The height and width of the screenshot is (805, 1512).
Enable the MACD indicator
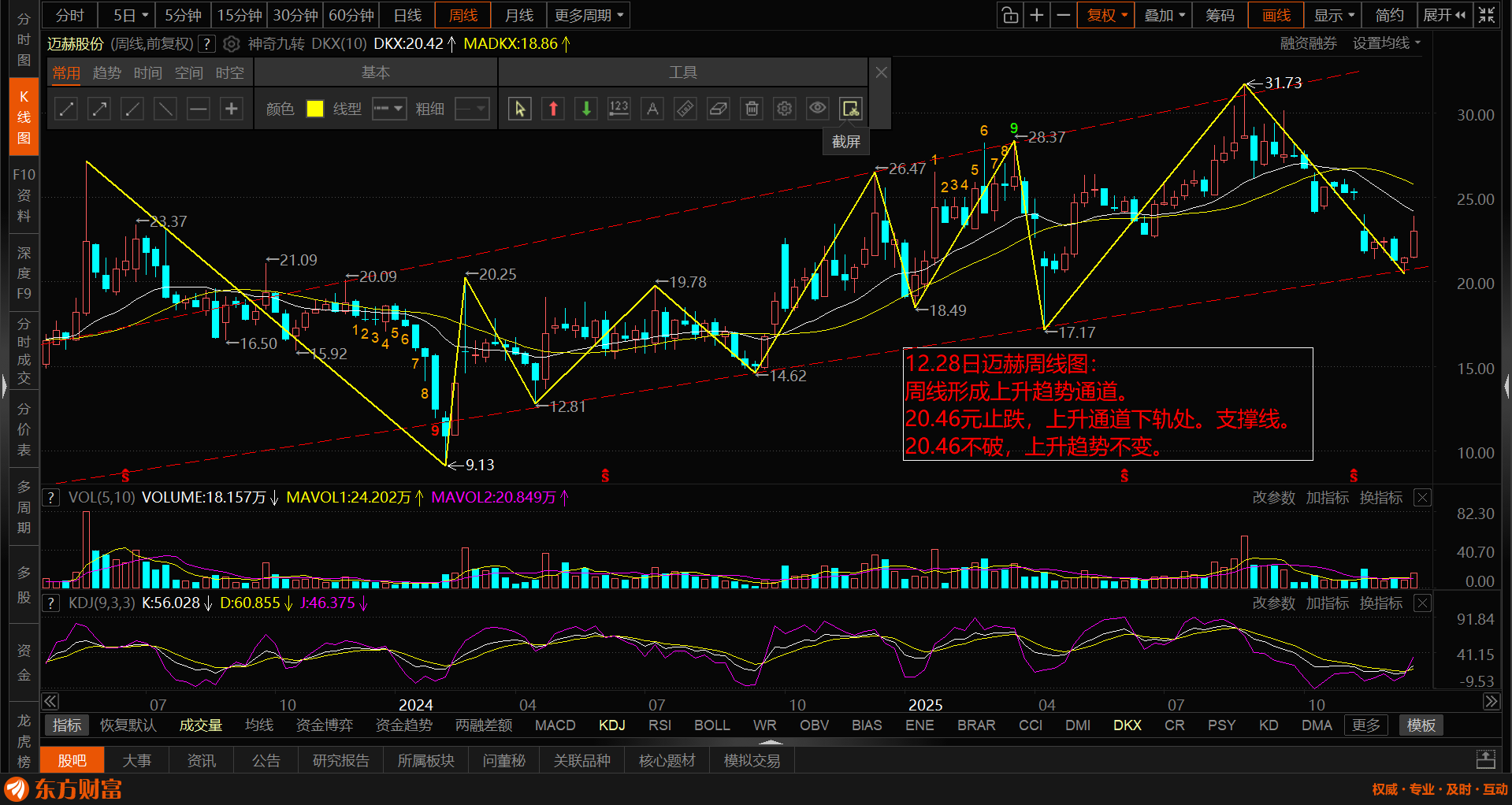pyautogui.click(x=555, y=725)
